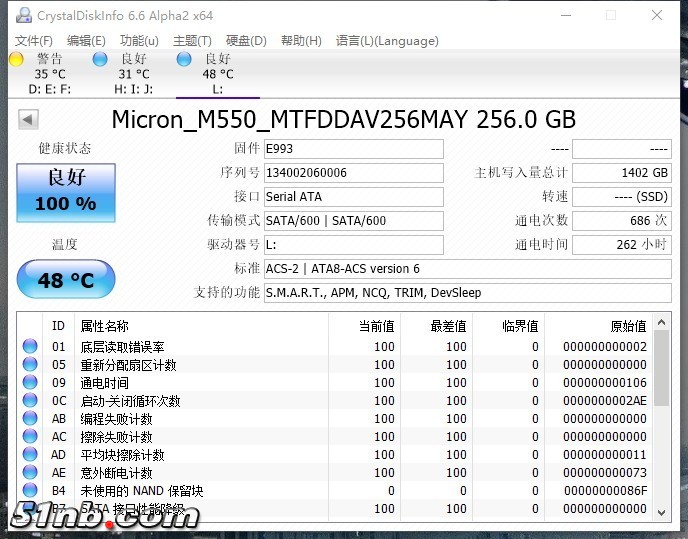The image size is (688, 539).
Task: Open the 主题(T) menu
Action: 192,41
